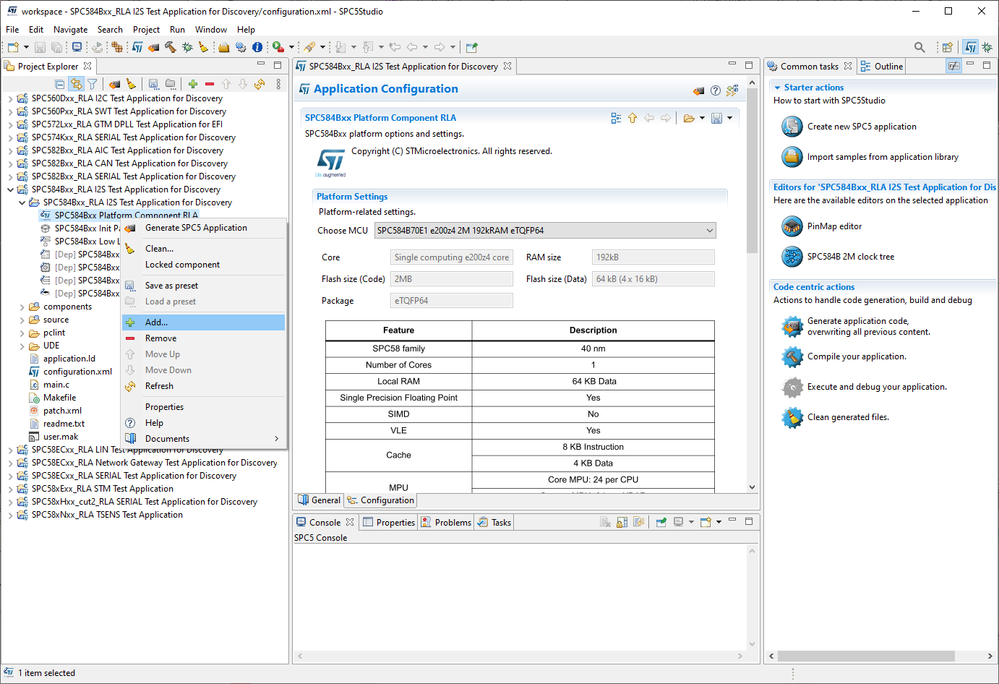Click the Generate application code icon in Common tasks
The image size is (999, 684).
click(x=792, y=326)
